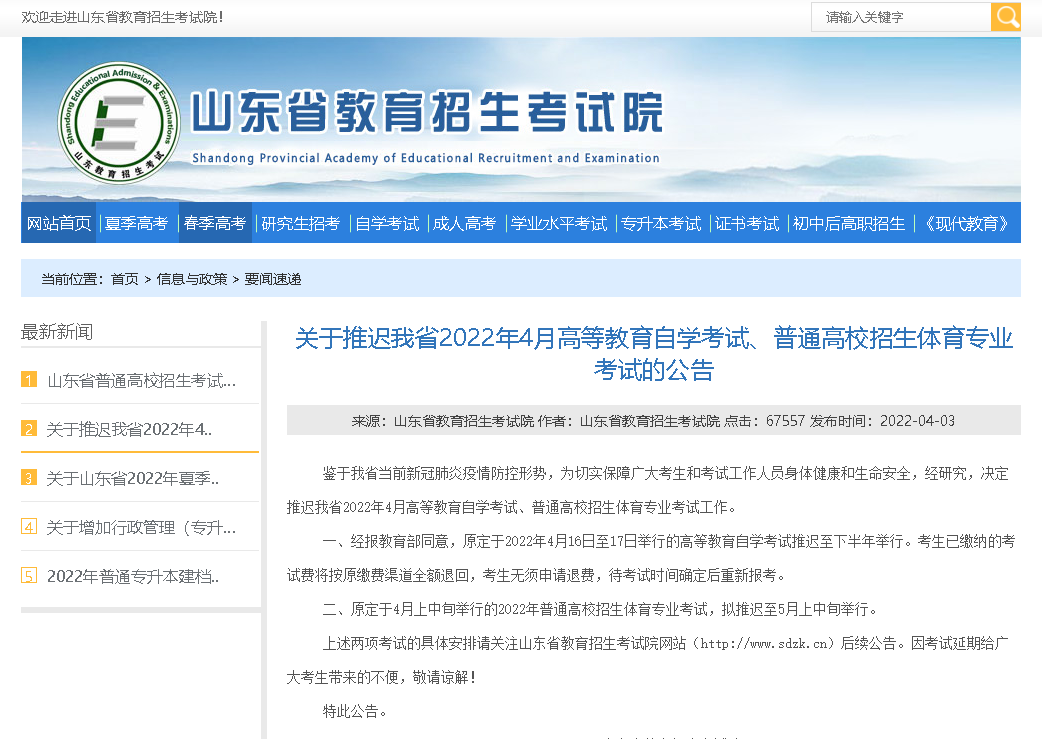Select 研究生招考 in navigation bar

click(x=300, y=223)
